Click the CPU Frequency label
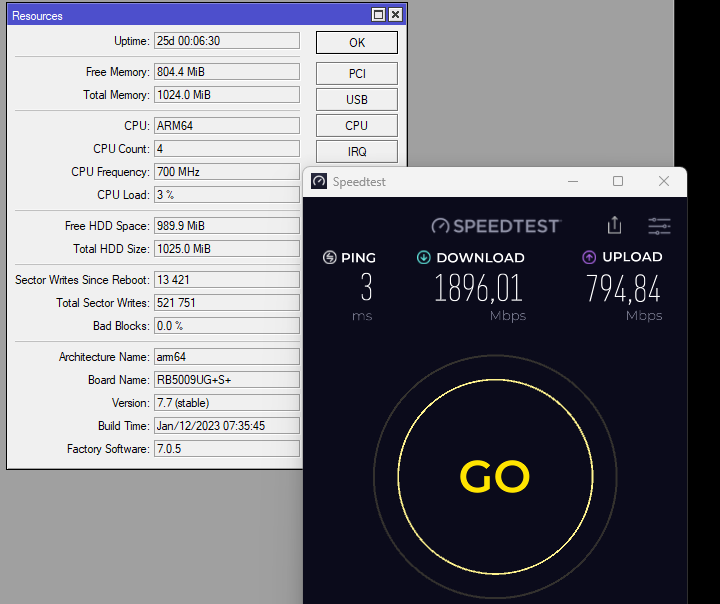Image resolution: width=720 pixels, height=604 pixels. tap(110, 172)
